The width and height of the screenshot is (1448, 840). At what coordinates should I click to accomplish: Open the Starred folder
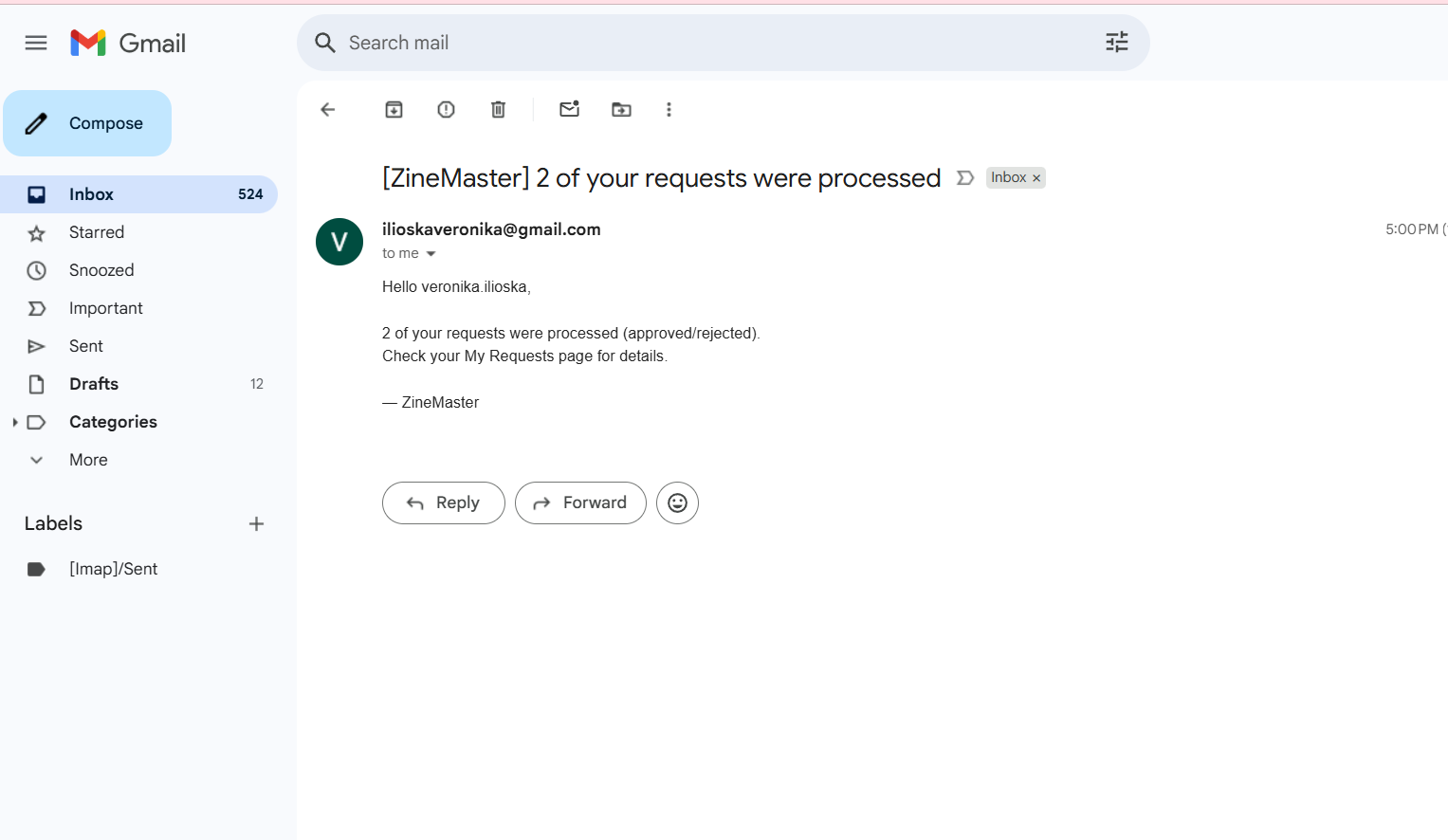tap(97, 232)
